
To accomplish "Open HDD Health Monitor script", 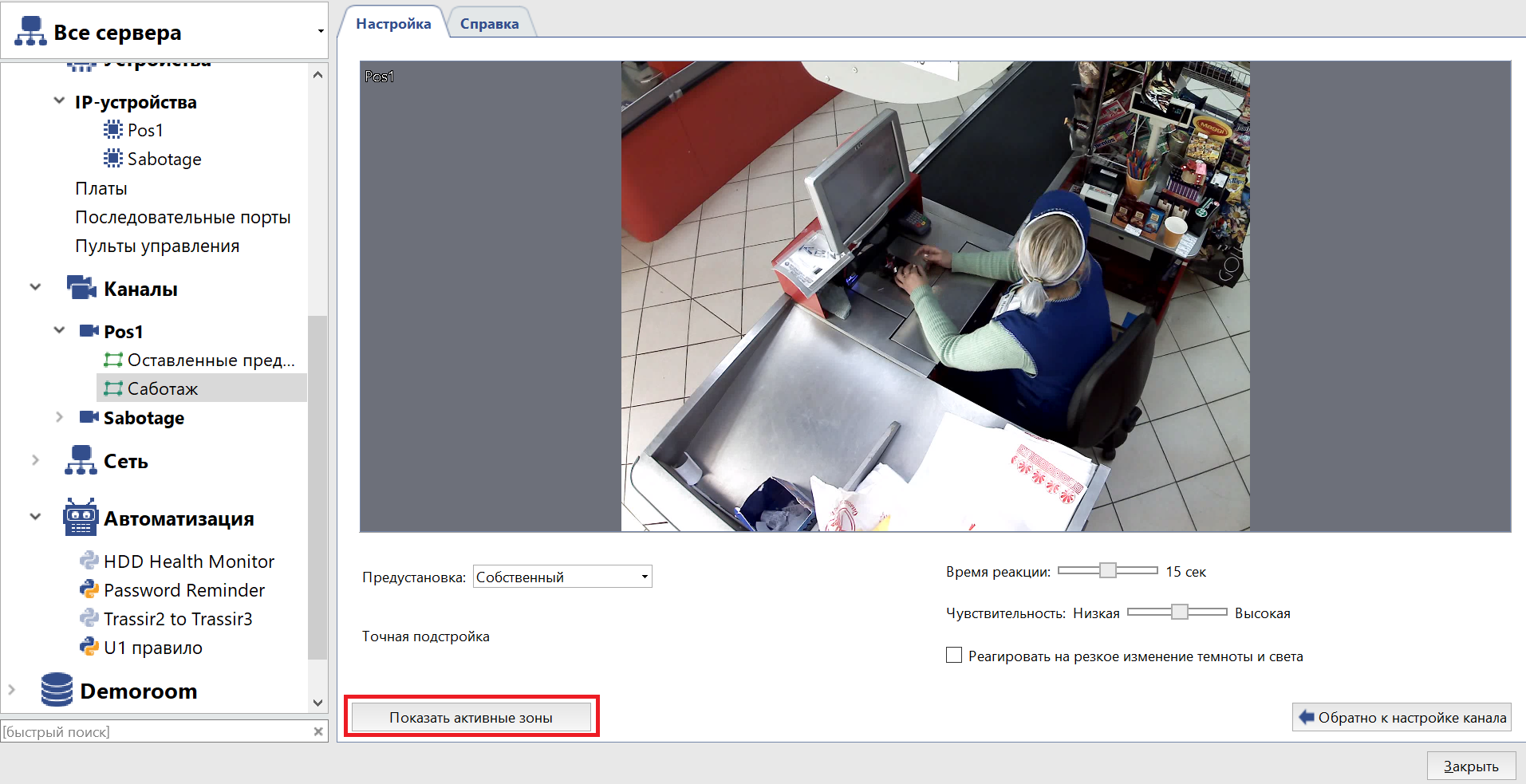I will tap(189, 561).
